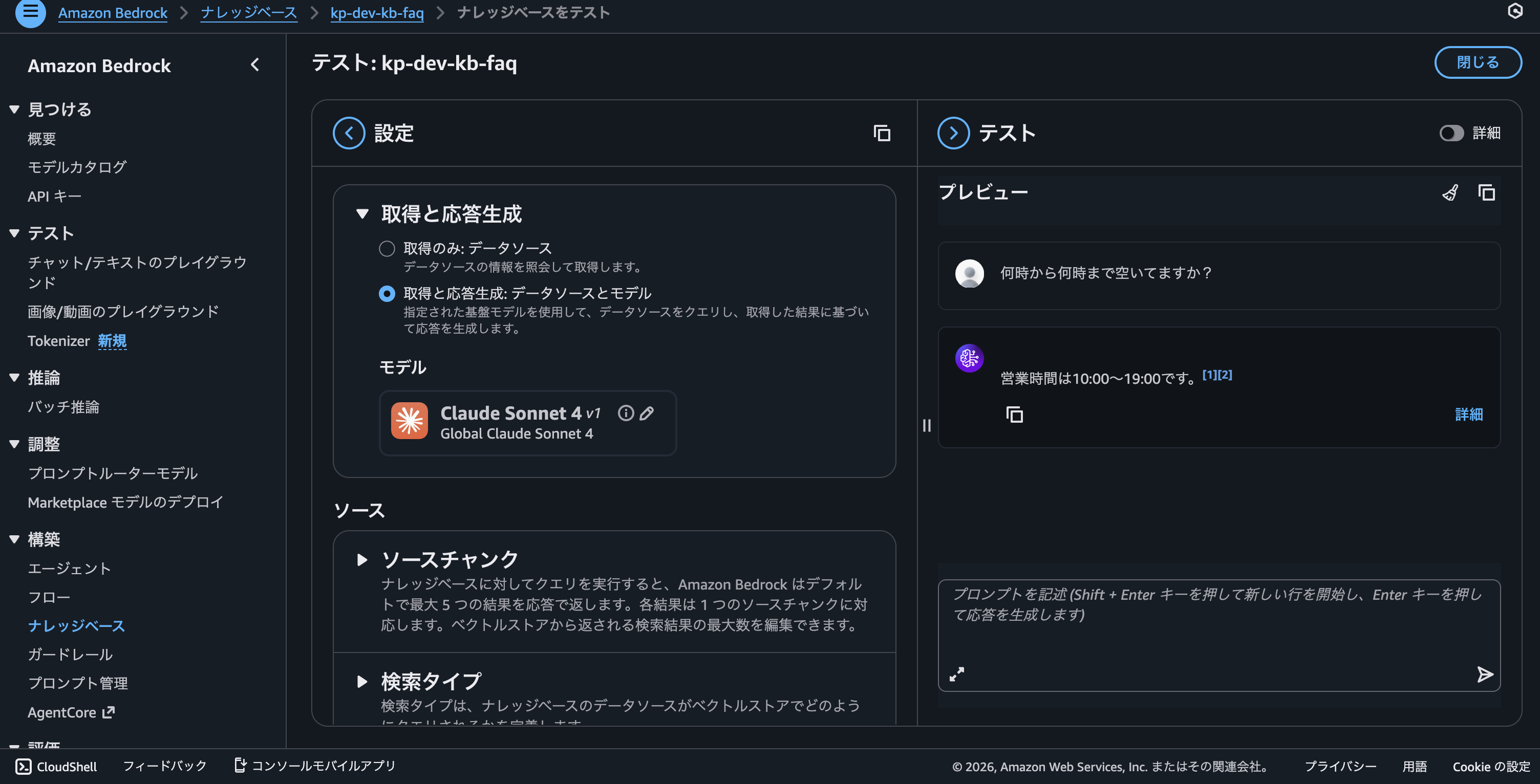
Task: Copy the preview conversation using the copy icon
Action: [1487, 192]
